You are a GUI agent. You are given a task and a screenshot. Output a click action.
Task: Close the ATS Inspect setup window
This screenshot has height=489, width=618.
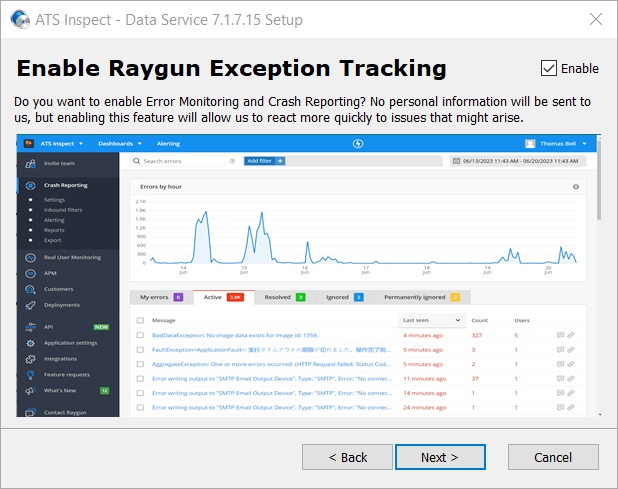point(596,19)
